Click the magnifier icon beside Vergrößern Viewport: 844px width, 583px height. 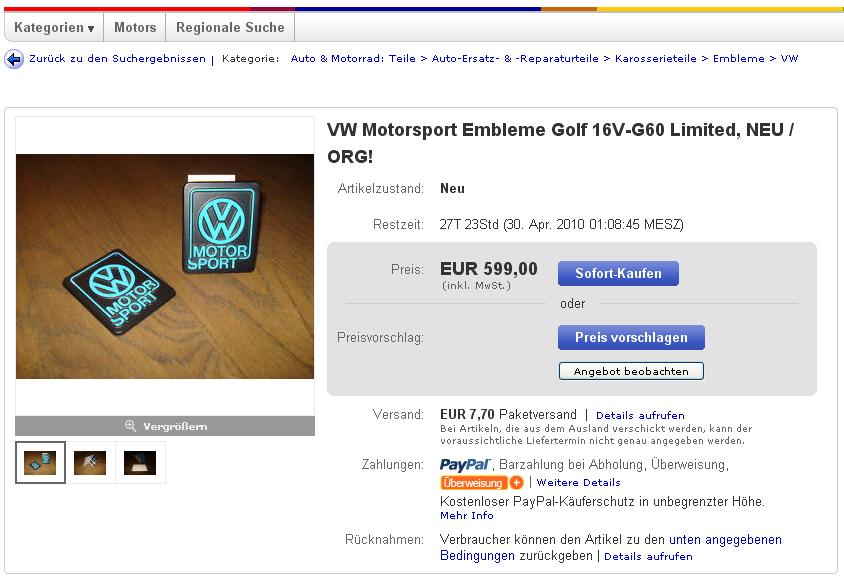(130, 426)
